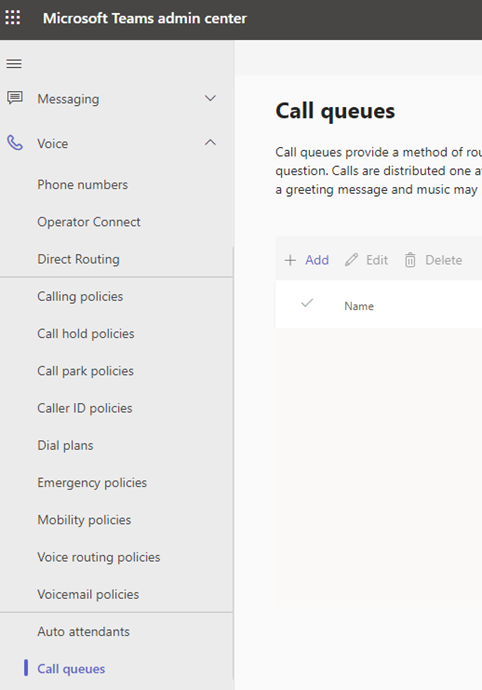Toggle the select-all checkmark in table header

pos(307,303)
